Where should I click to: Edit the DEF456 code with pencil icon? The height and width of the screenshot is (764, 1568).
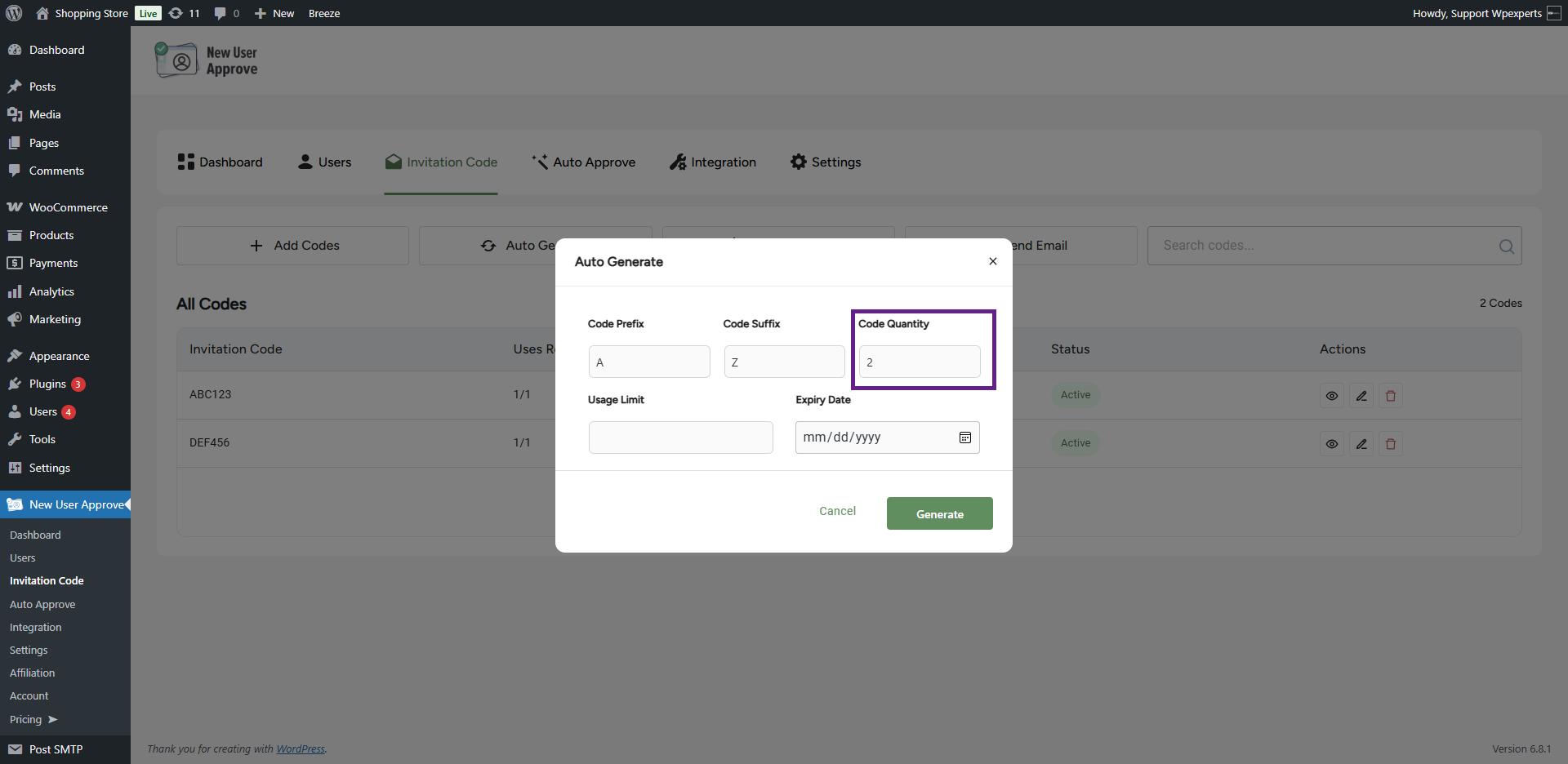point(1361,444)
